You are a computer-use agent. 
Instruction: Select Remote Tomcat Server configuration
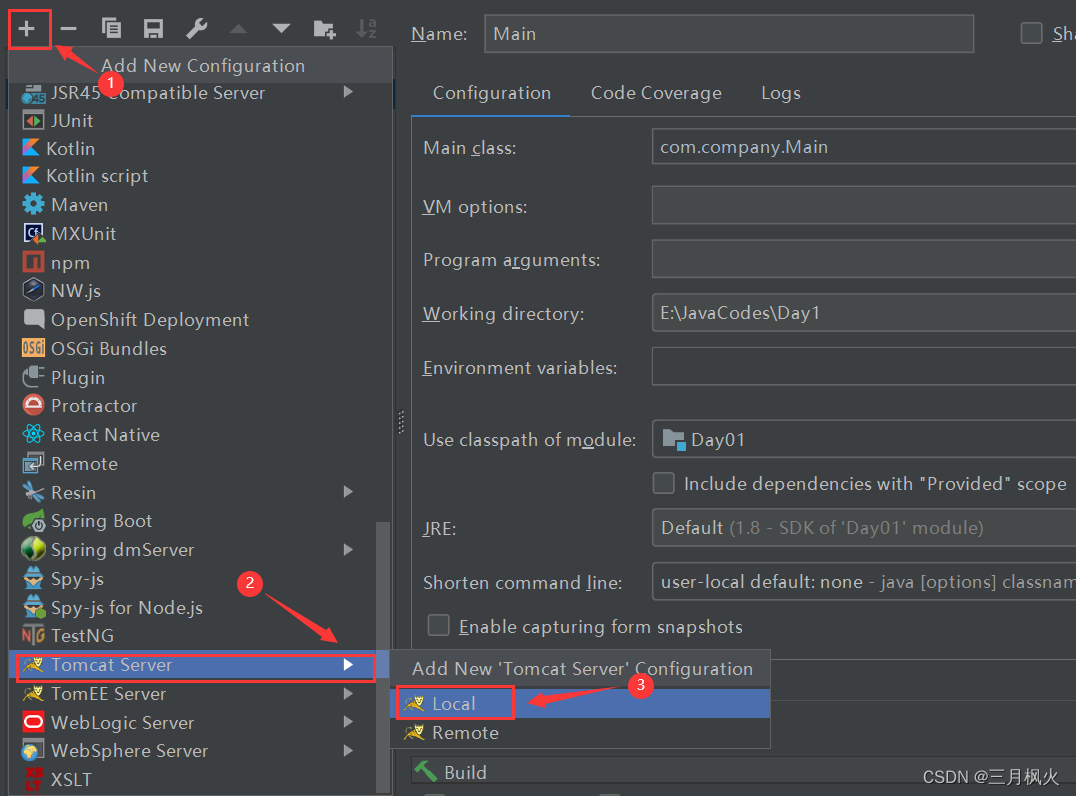(581, 734)
